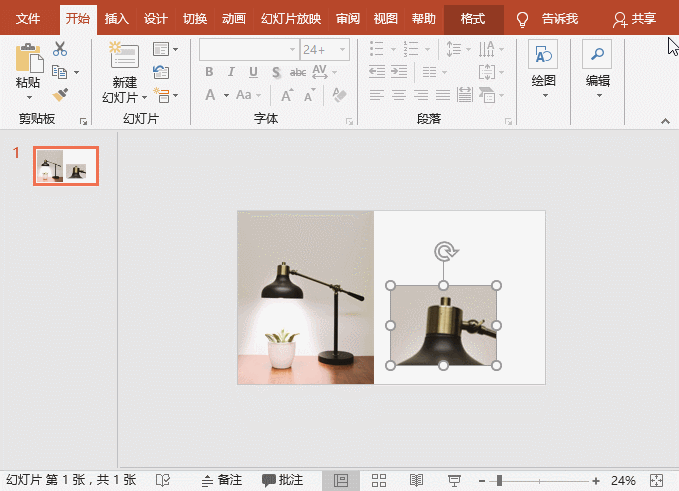Click the Comments (批注) button
The height and width of the screenshot is (491, 679).
[283, 480]
